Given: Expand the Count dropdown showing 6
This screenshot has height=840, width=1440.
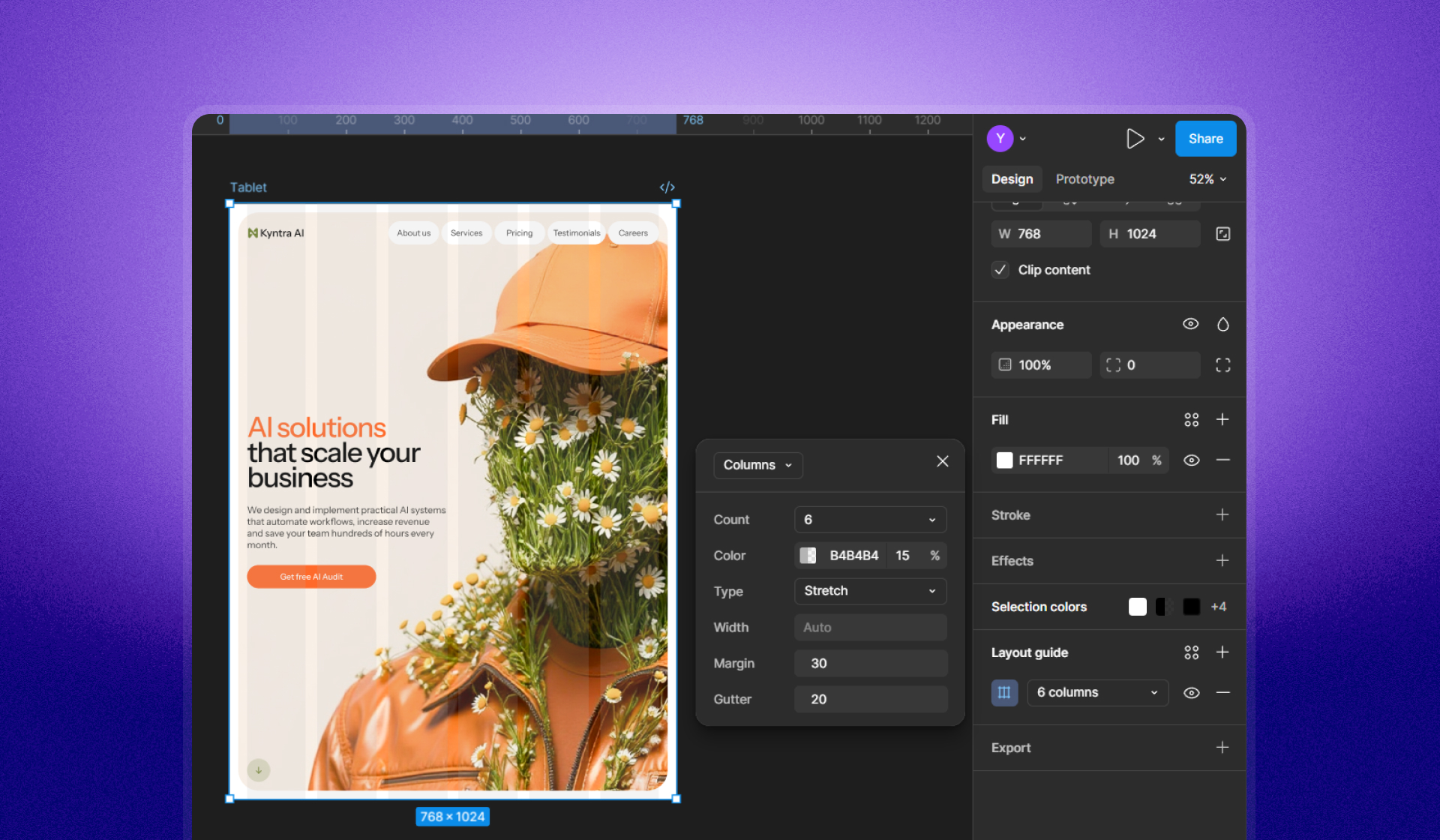Looking at the screenshot, I should click(x=870, y=520).
